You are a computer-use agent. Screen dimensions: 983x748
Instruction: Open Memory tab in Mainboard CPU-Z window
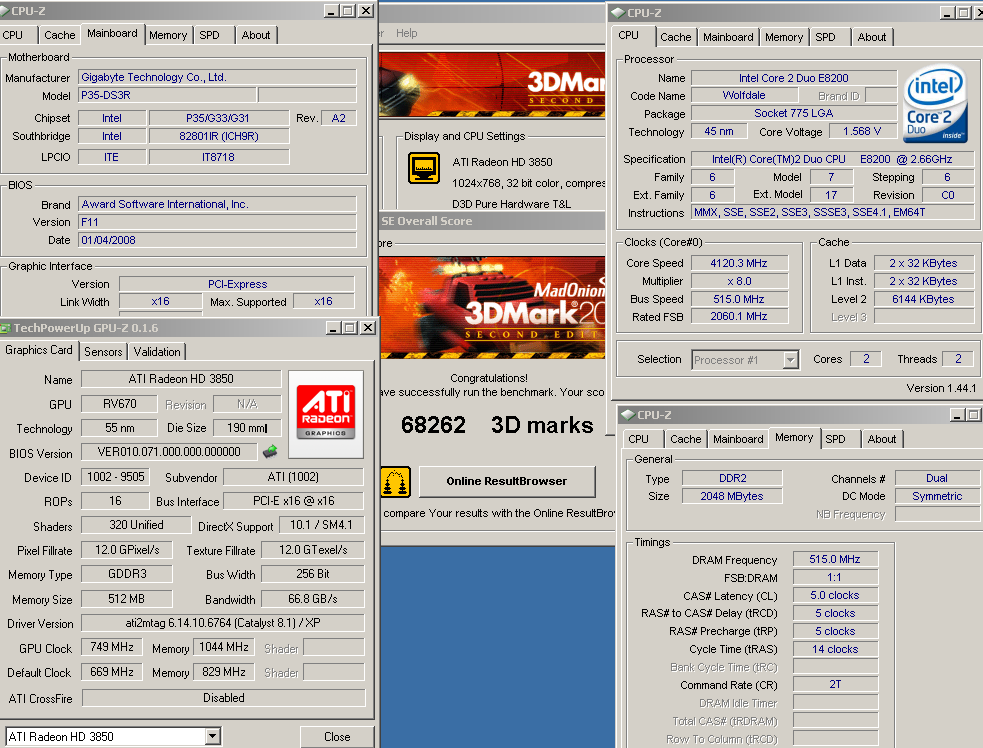pos(168,35)
